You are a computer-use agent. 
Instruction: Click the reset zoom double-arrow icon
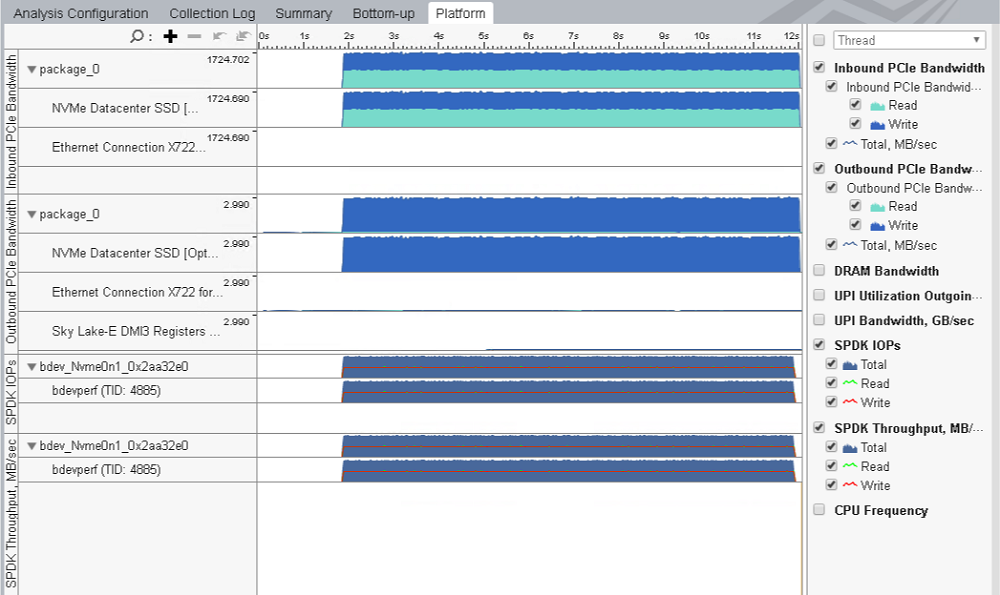pyautogui.click(x=242, y=37)
